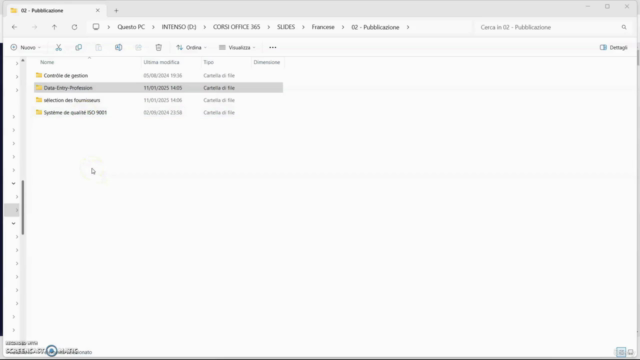Navigate to Francese breadcrumb
This screenshot has height=360, width=640.
coord(323,27)
